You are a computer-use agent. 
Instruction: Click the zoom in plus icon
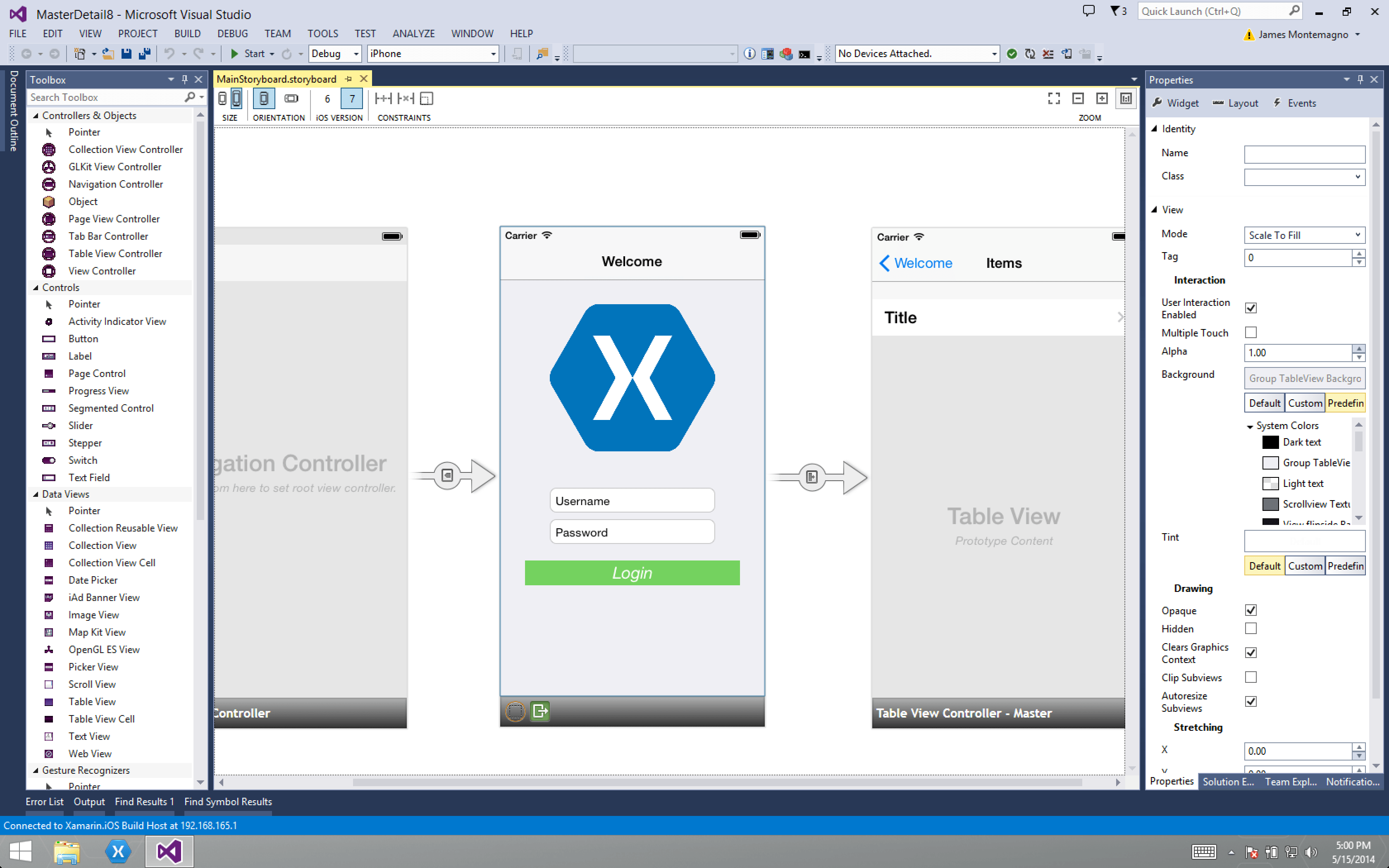1101,99
